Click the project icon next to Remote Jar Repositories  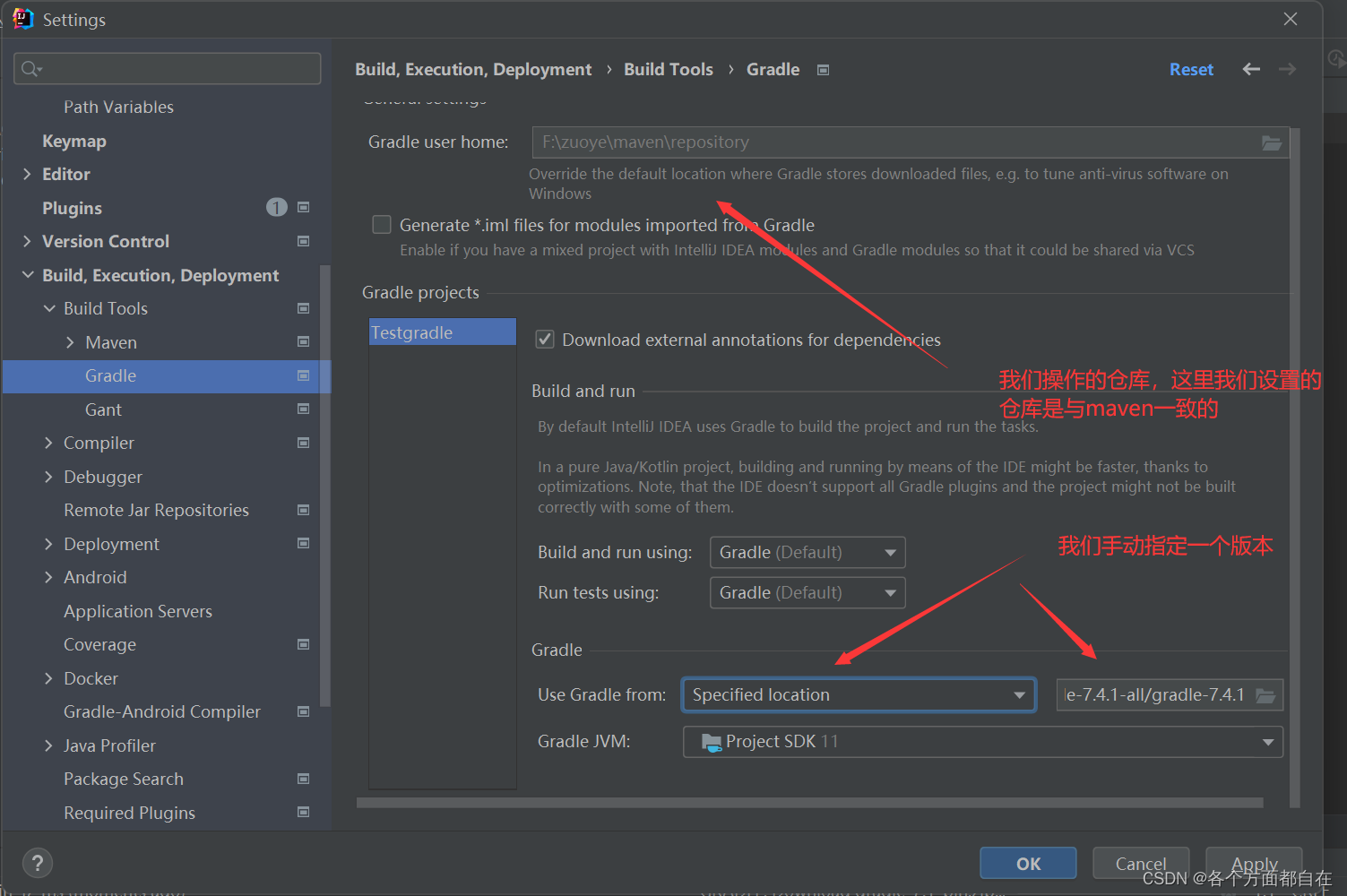pyautogui.click(x=303, y=510)
